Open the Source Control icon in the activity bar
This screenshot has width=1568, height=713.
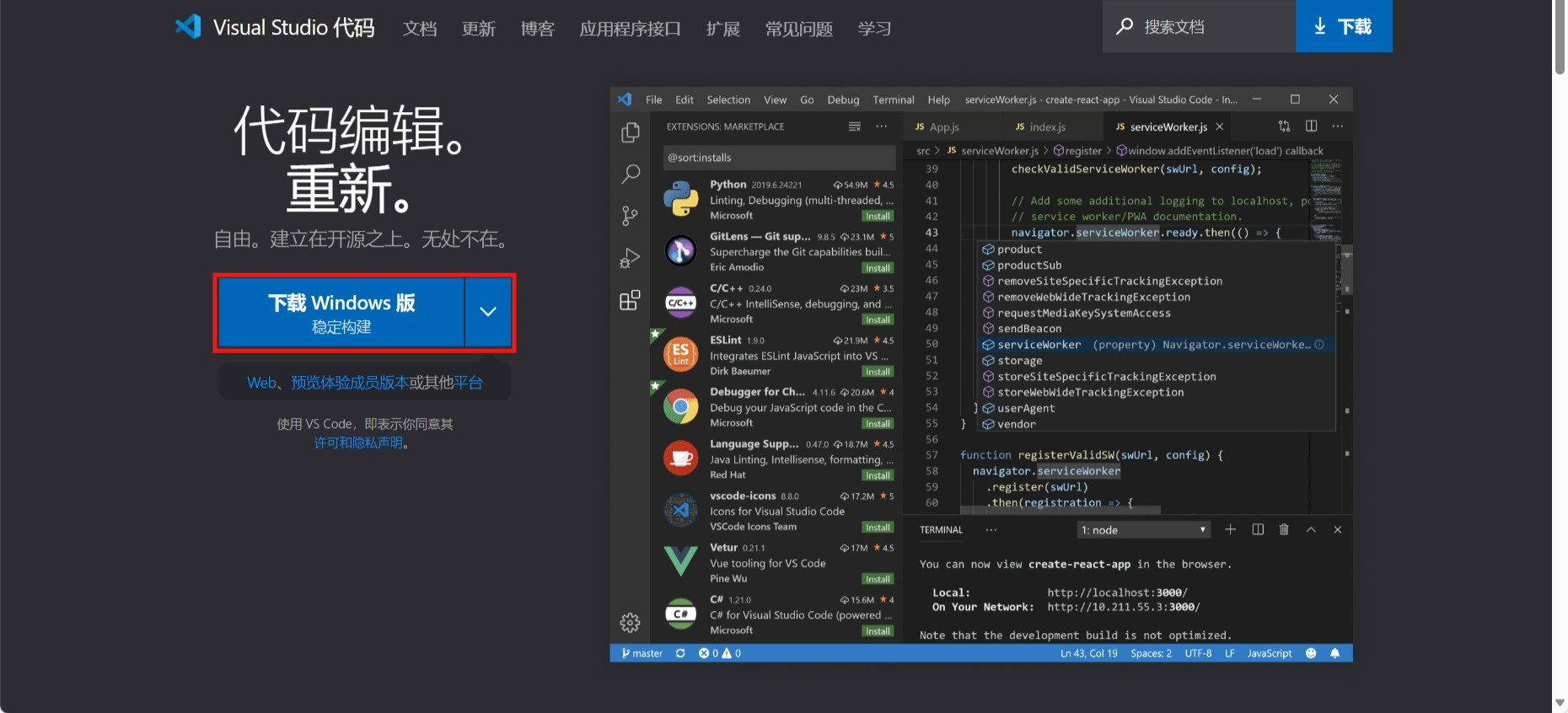coord(630,216)
